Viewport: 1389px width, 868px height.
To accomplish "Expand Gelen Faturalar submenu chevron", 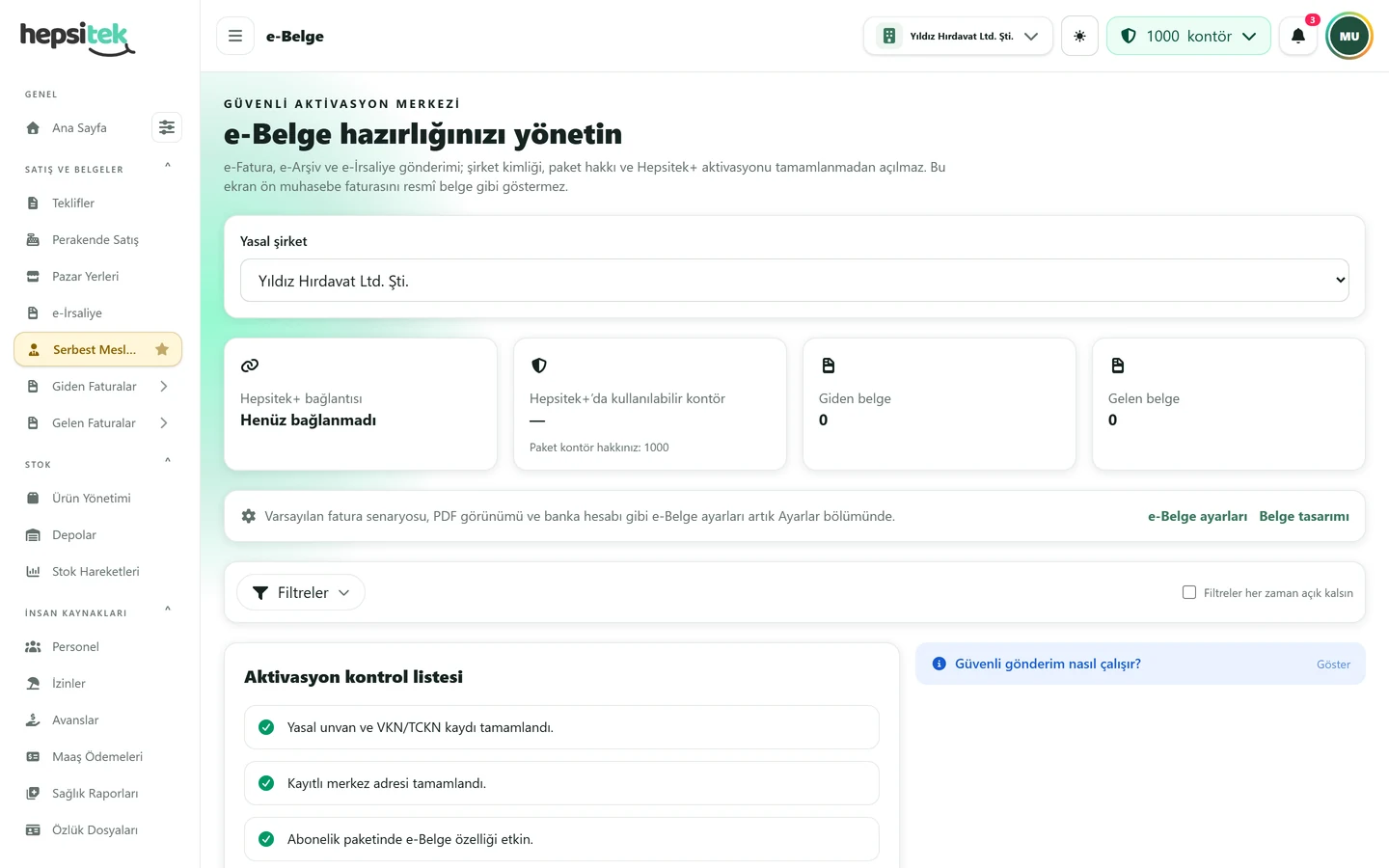I will pos(164,423).
